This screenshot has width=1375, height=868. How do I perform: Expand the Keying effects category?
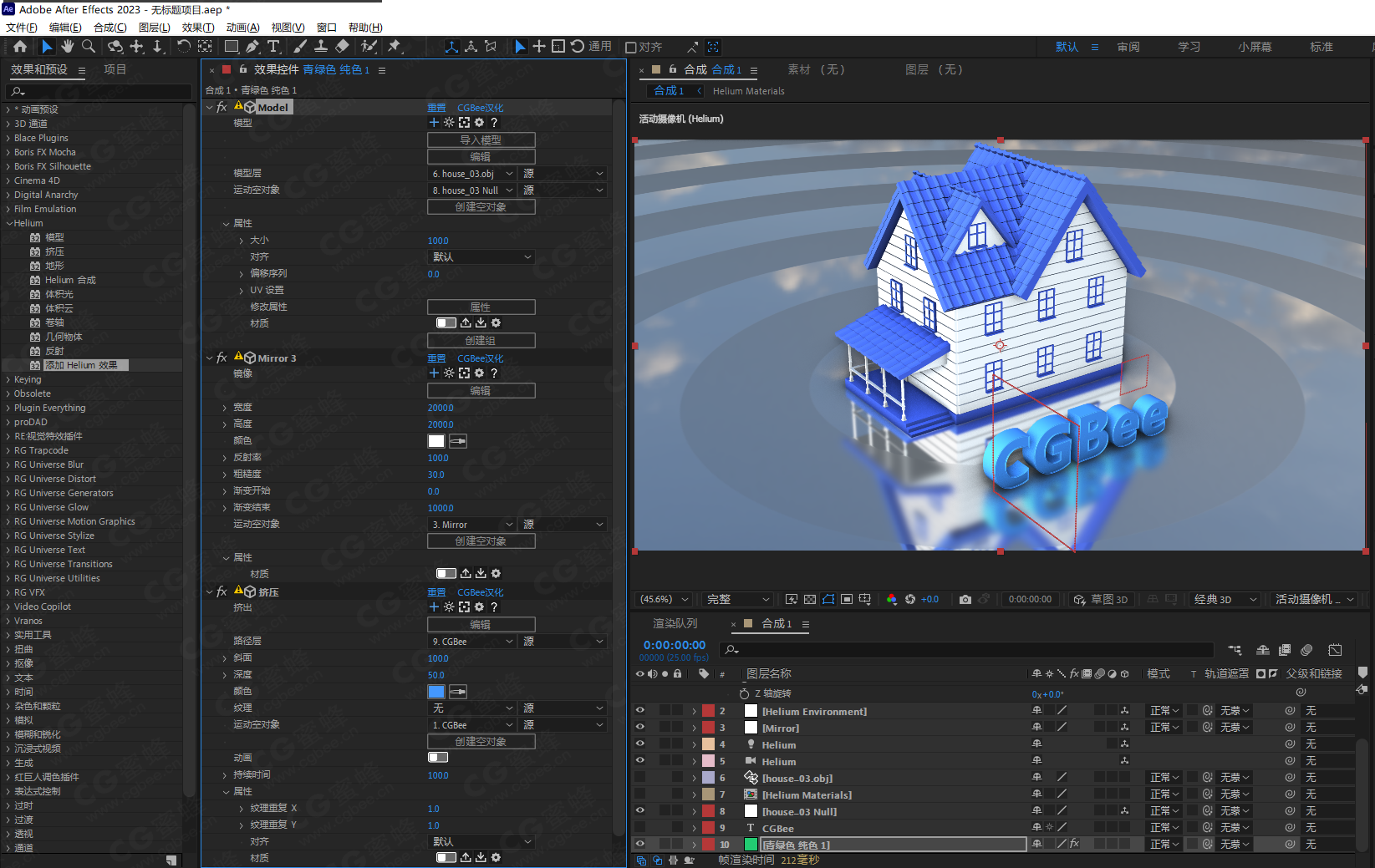click(8, 379)
